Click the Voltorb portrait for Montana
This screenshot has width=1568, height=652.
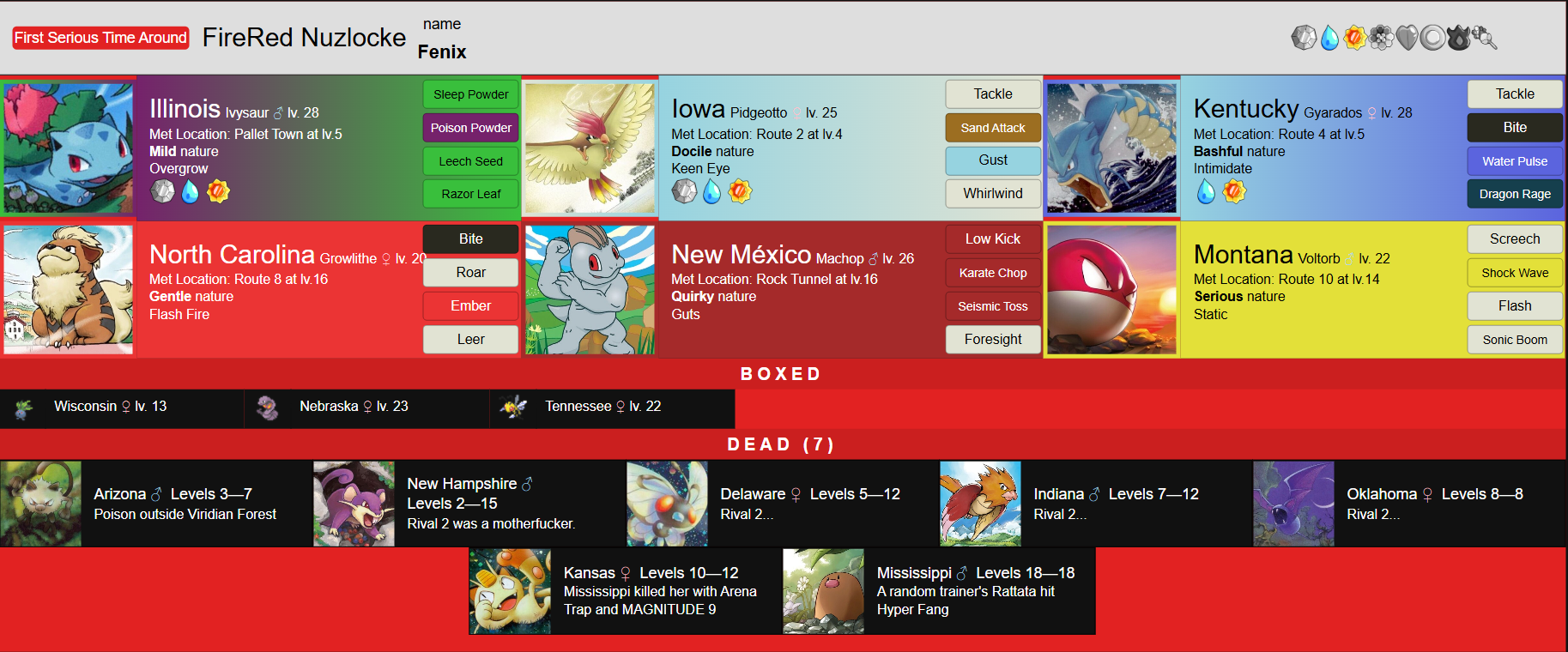click(1112, 290)
